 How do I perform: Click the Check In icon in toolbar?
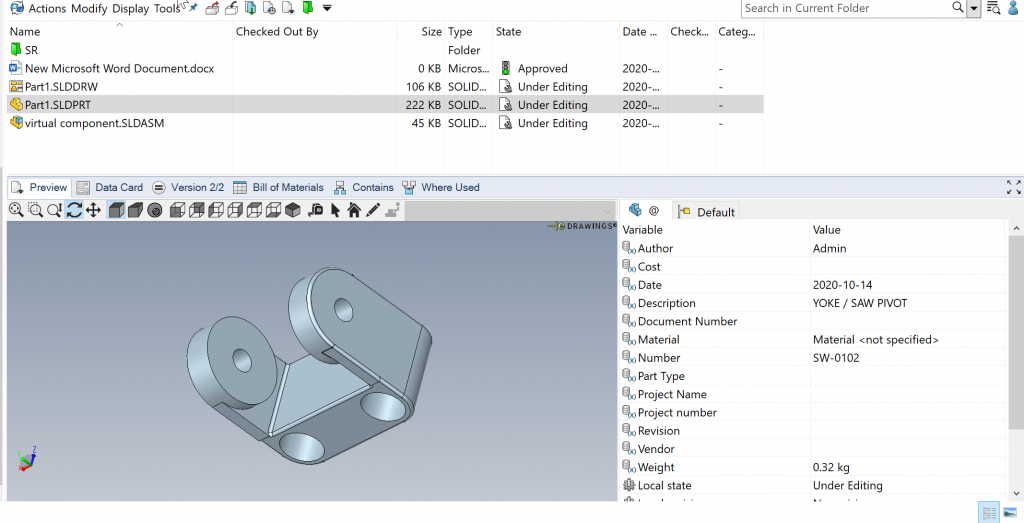pos(232,8)
